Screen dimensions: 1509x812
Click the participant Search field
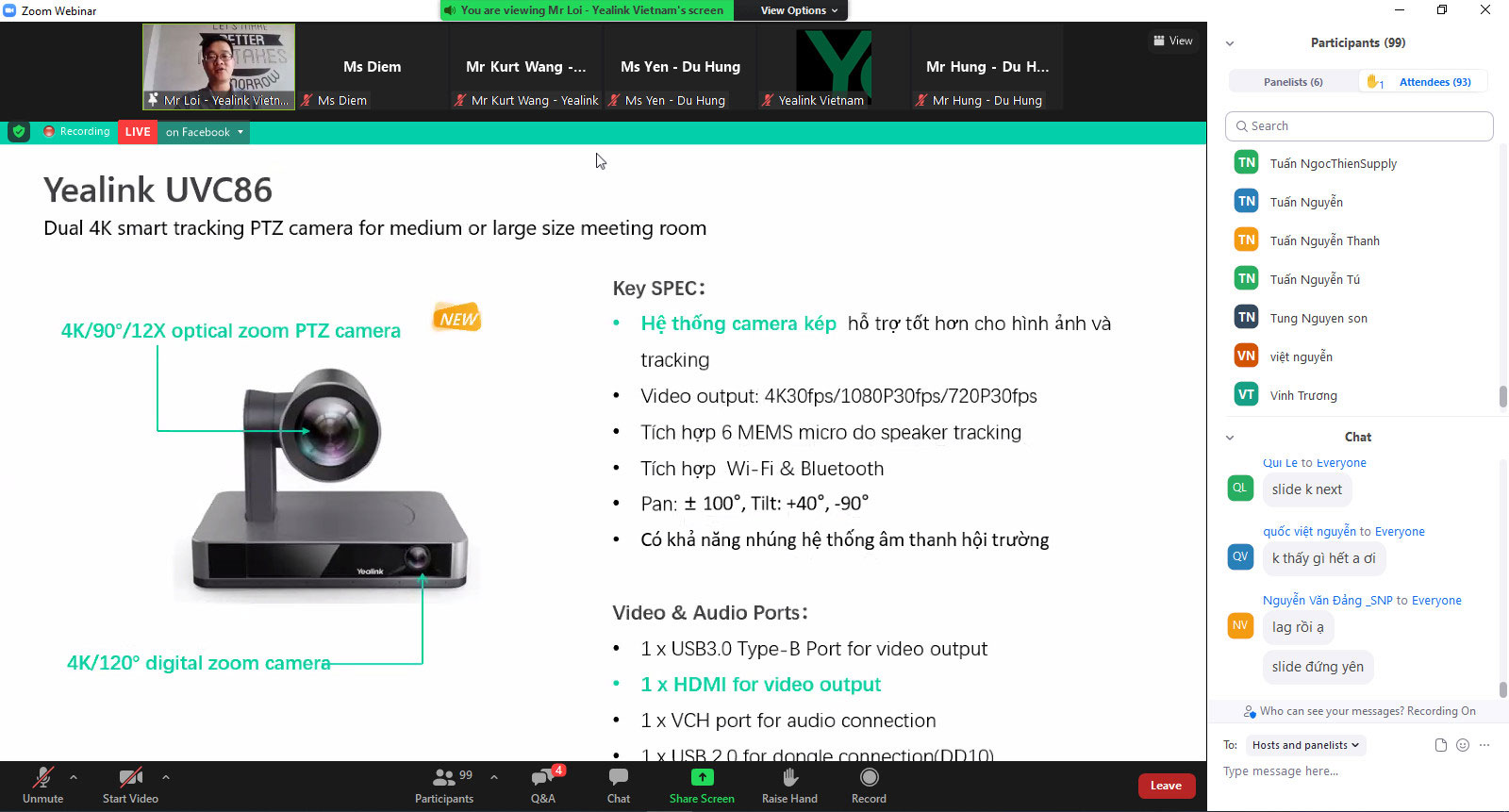(1359, 126)
